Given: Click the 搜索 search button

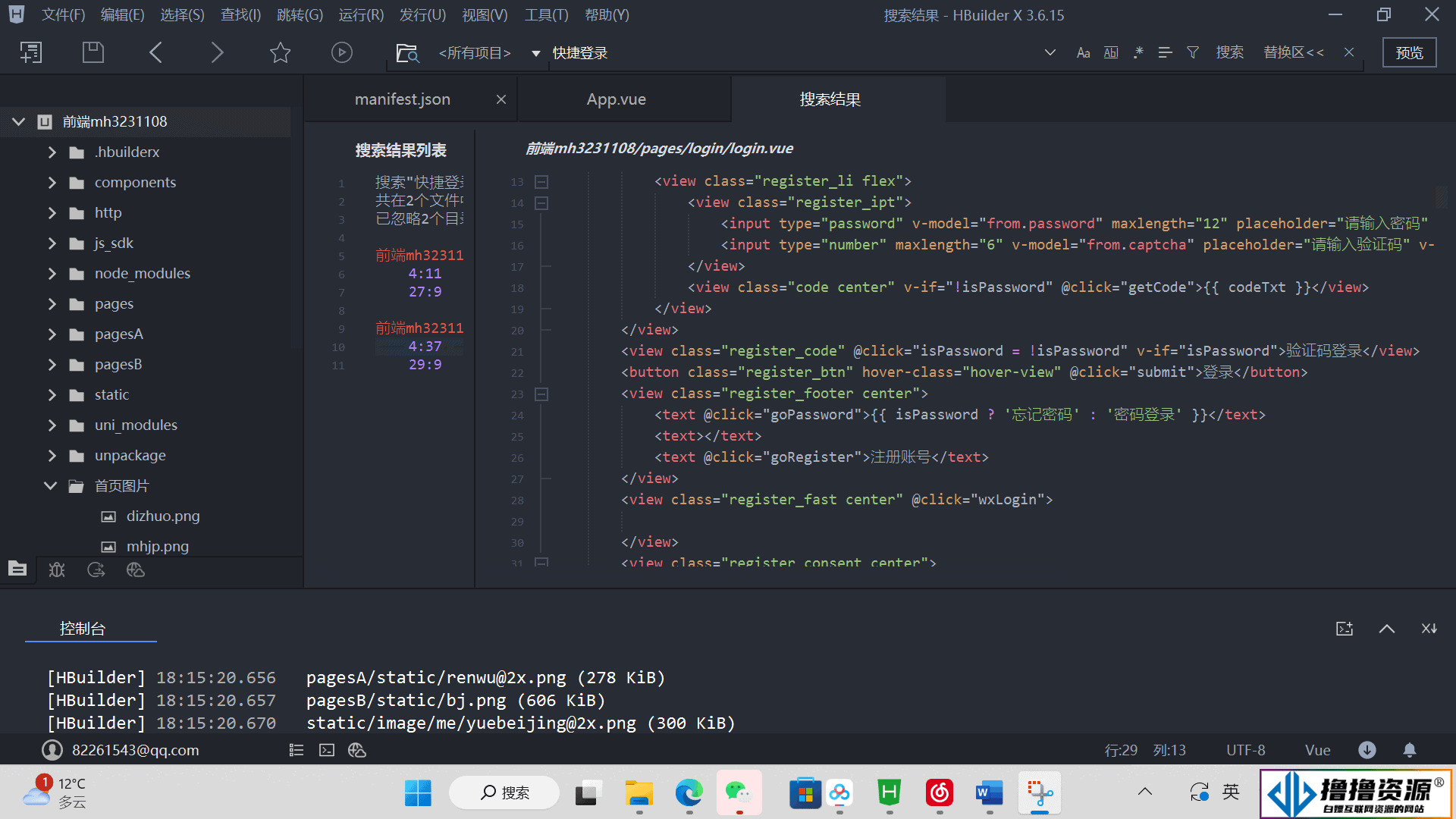Looking at the screenshot, I should tap(1230, 52).
